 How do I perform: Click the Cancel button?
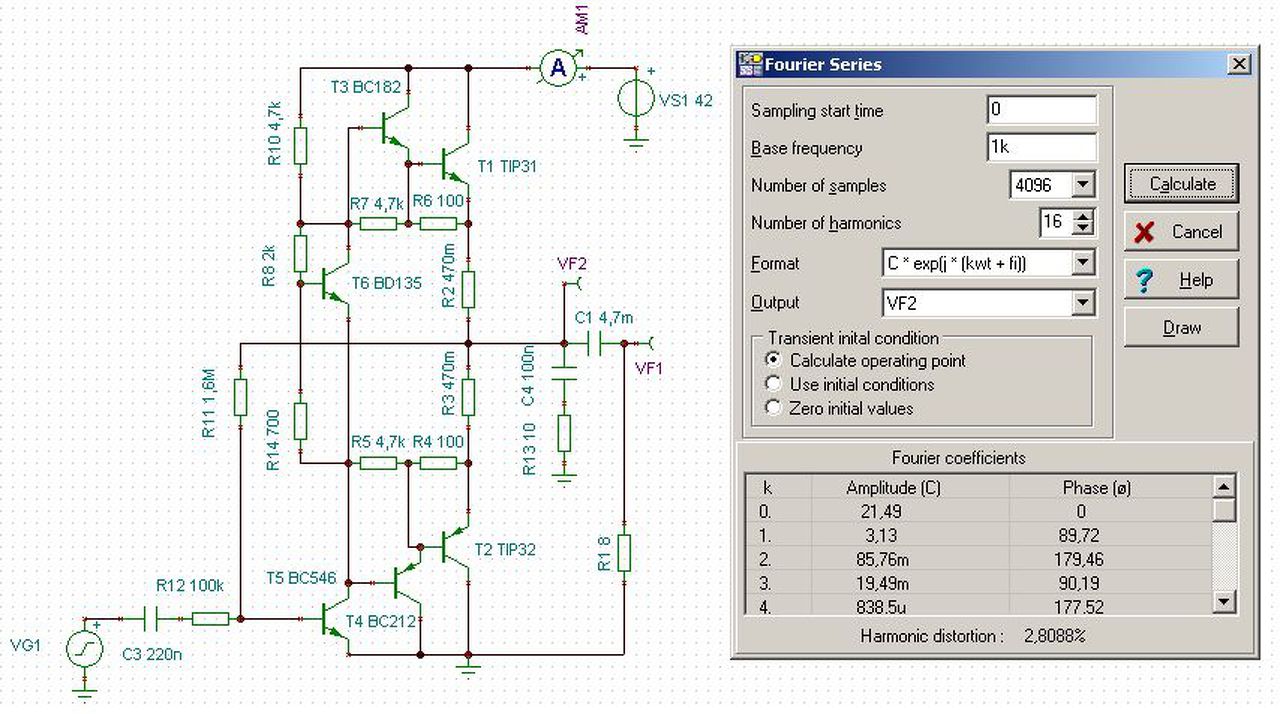pyautogui.click(x=1181, y=231)
